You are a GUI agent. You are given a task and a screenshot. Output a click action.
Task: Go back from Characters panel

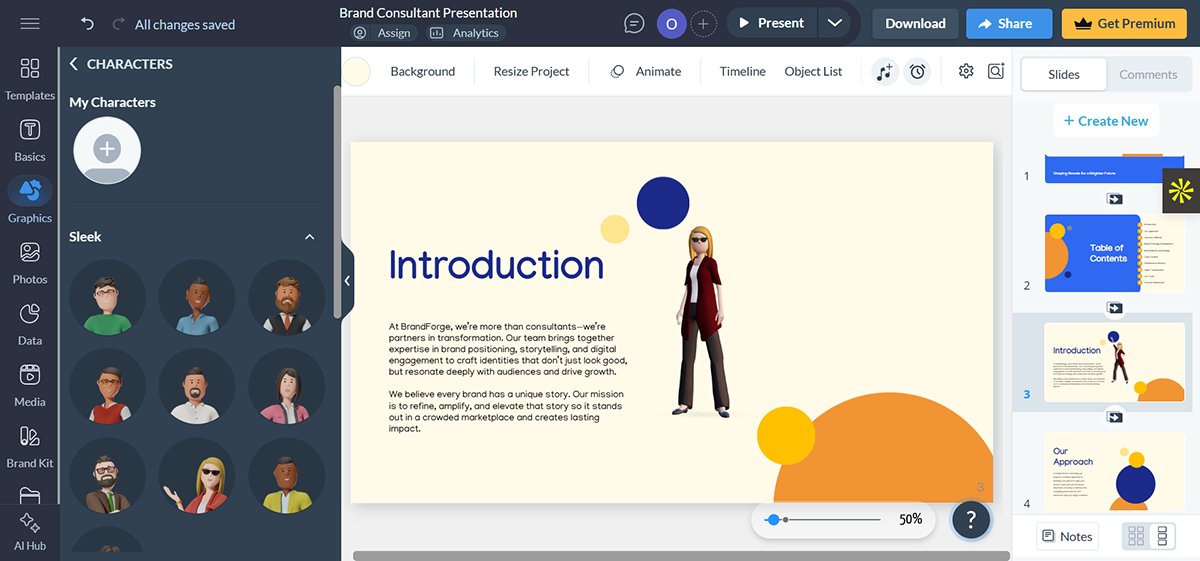point(73,64)
